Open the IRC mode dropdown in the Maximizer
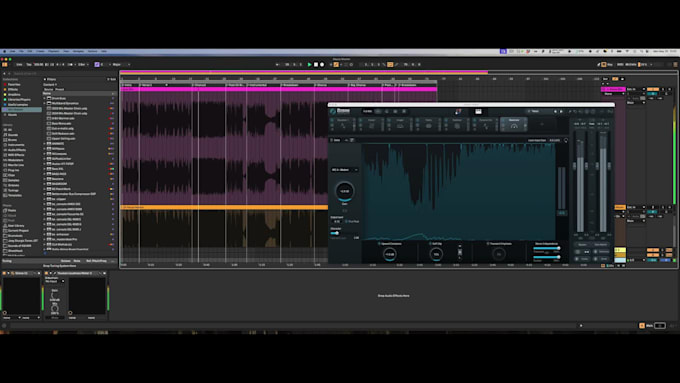This screenshot has height=383, width=680. (x=345, y=170)
